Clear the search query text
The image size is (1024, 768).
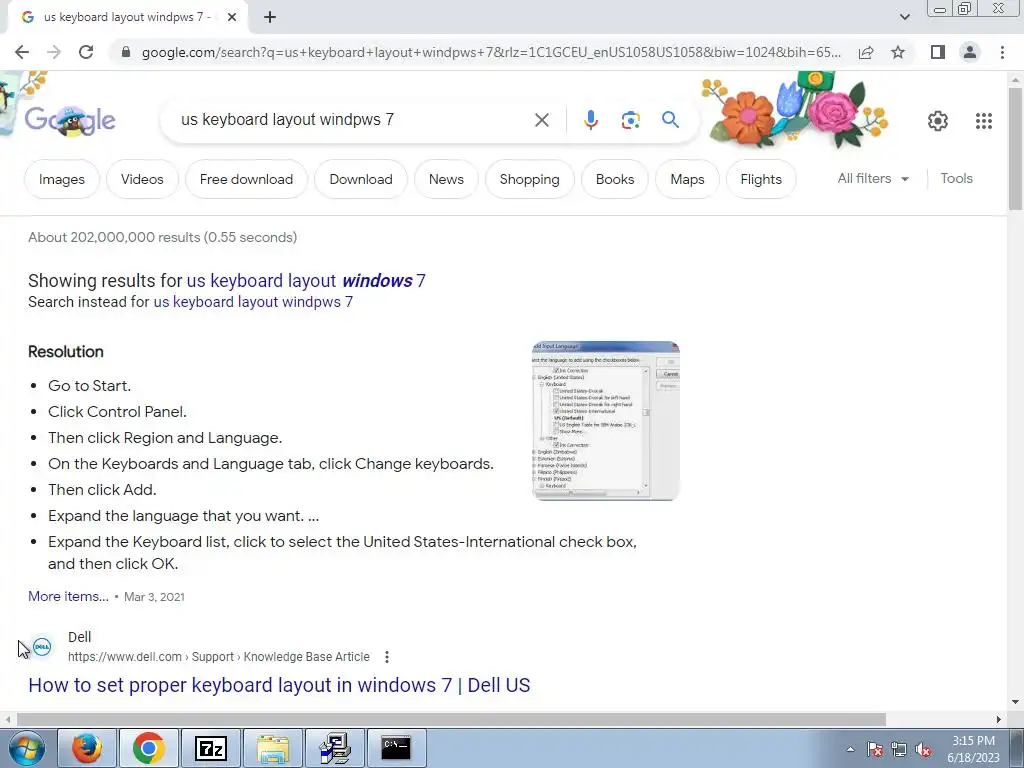[x=541, y=120]
